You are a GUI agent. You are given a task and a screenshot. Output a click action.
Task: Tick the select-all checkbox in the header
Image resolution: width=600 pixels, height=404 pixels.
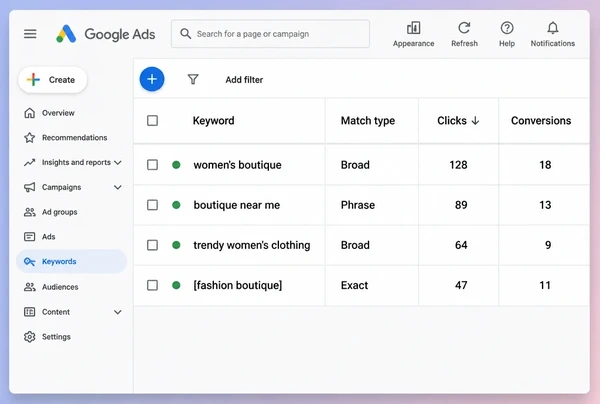click(152, 121)
